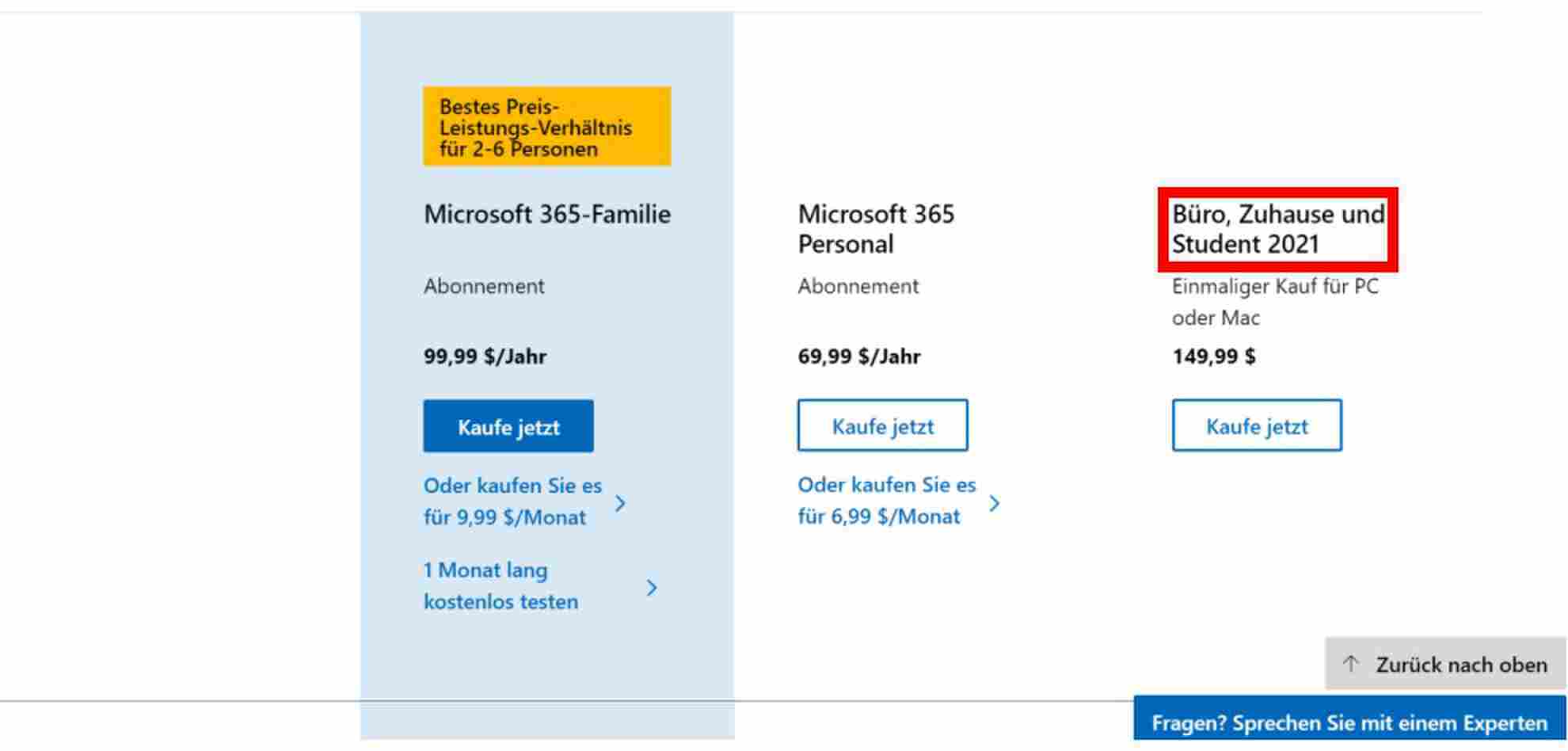Click the 'Büro, Zuhause und Student 2021' title
This screenshot has width=1568, height=751.
click(x=1277, y=229)
